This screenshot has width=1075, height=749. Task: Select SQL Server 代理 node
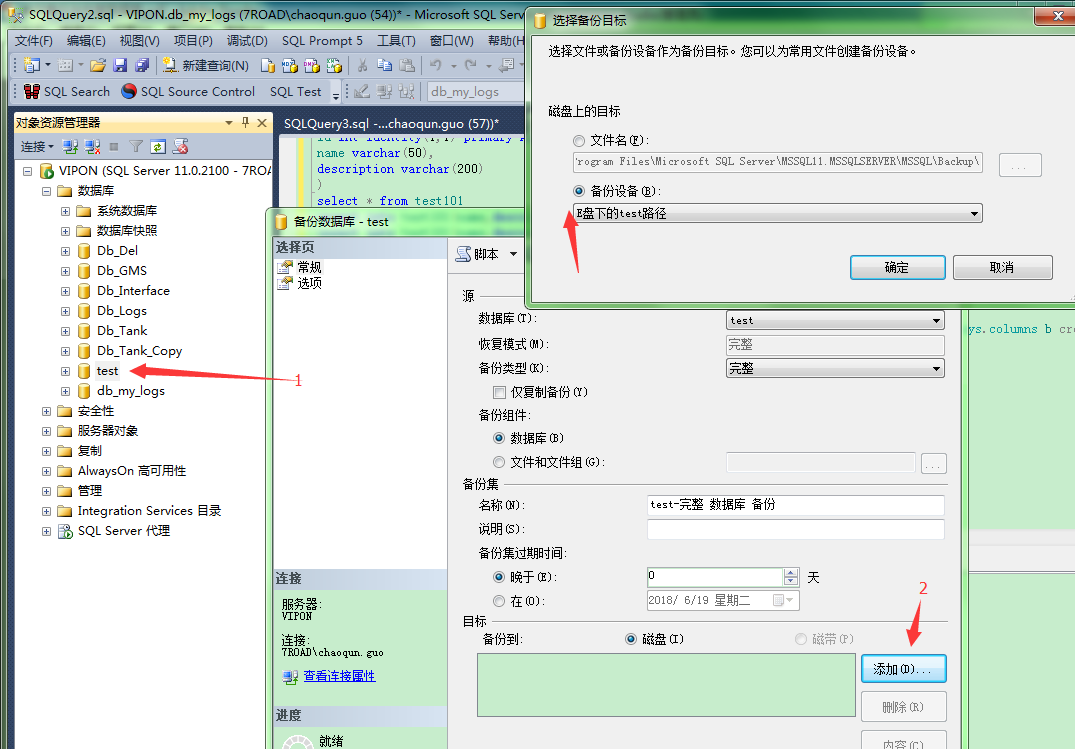pos(123,531)
